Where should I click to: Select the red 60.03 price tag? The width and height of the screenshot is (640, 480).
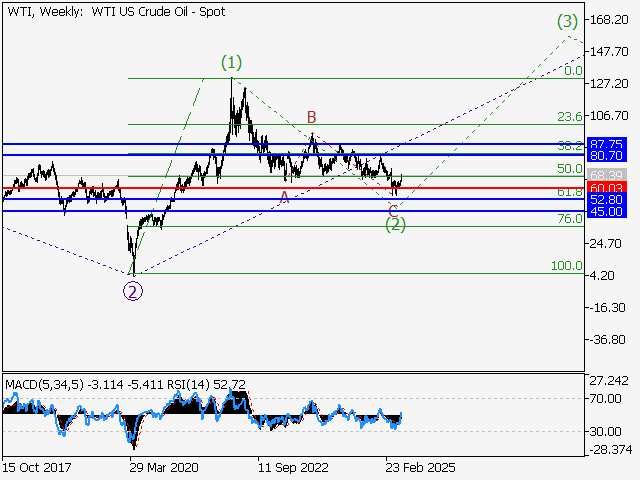tap(607, 188)
